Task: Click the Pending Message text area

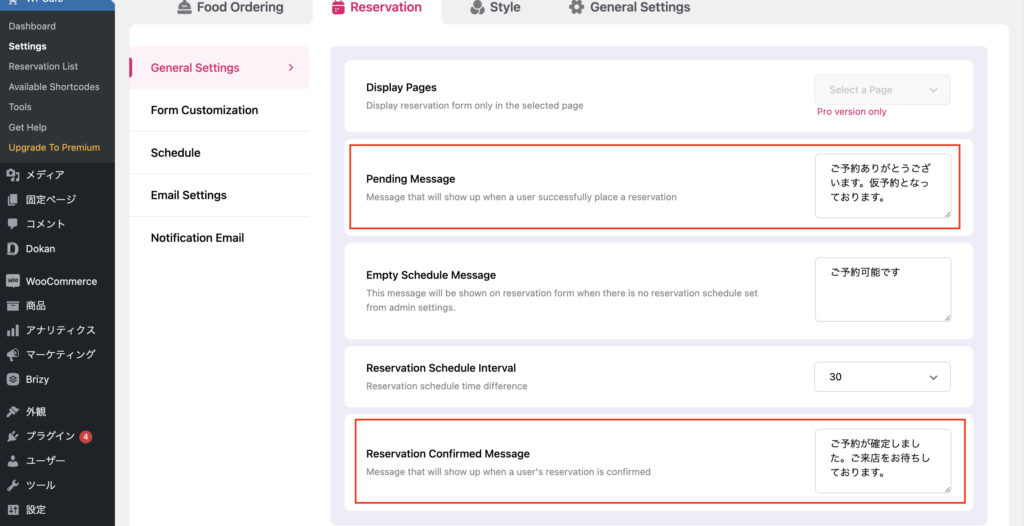Action: click(882, 185)
